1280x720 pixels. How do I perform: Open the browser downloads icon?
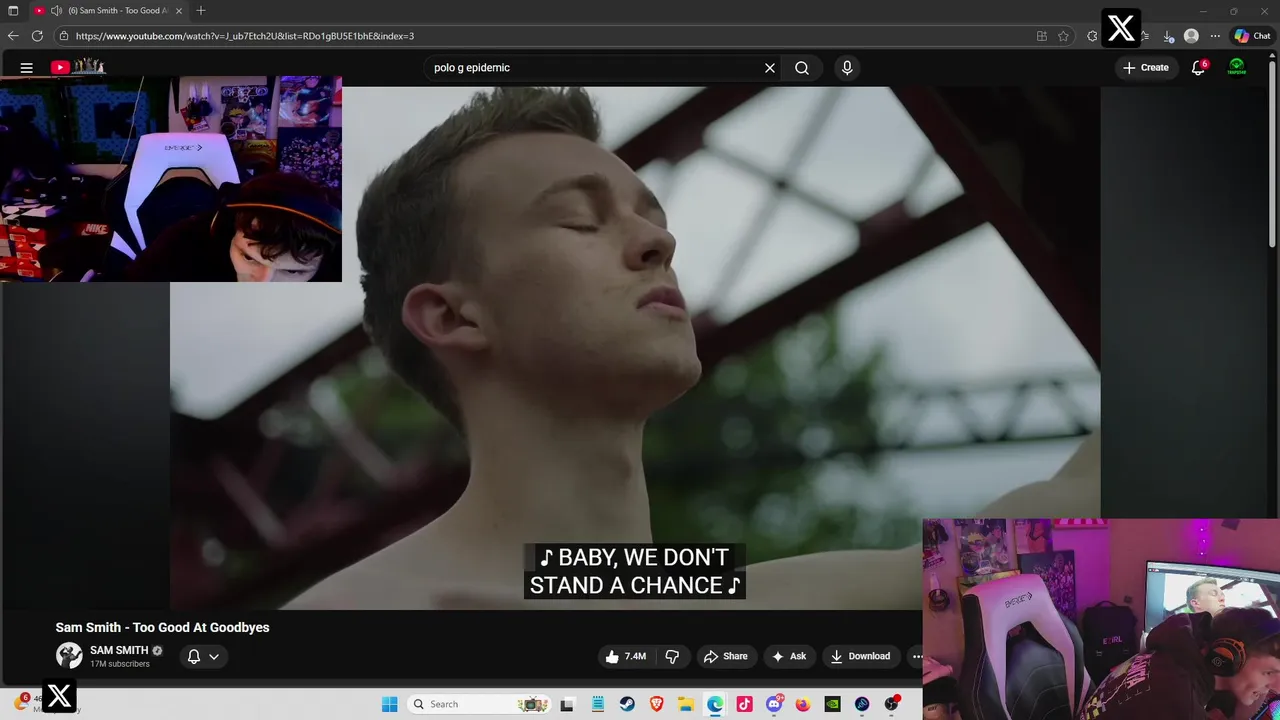tap(1168, 36)
